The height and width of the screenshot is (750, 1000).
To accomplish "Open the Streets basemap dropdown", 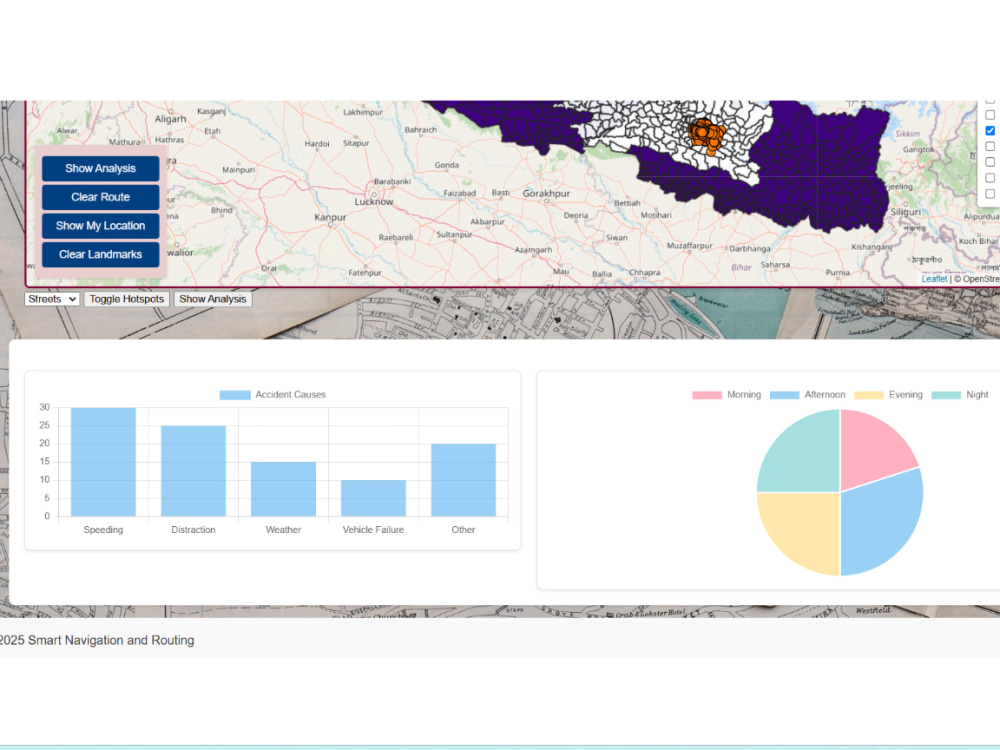I will click(x=52, y=299).
